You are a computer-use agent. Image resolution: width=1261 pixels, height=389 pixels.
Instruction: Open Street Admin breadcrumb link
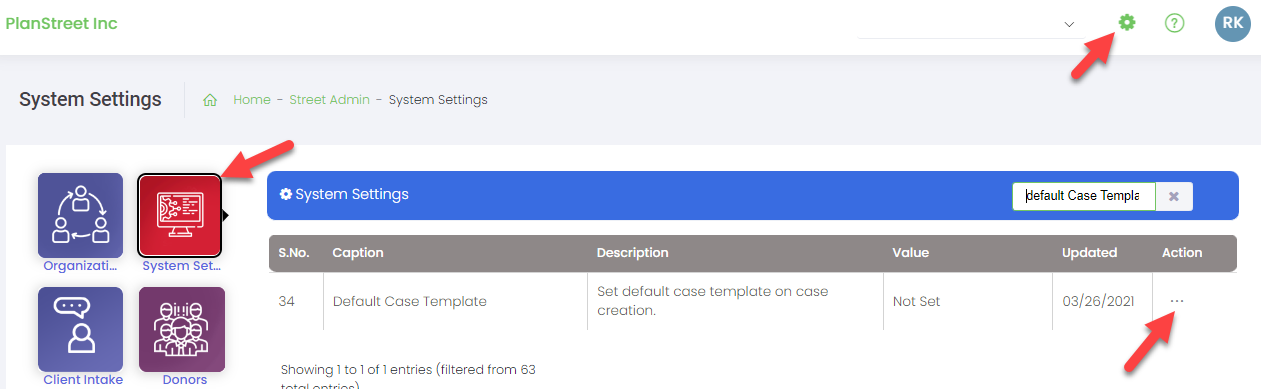329,100
